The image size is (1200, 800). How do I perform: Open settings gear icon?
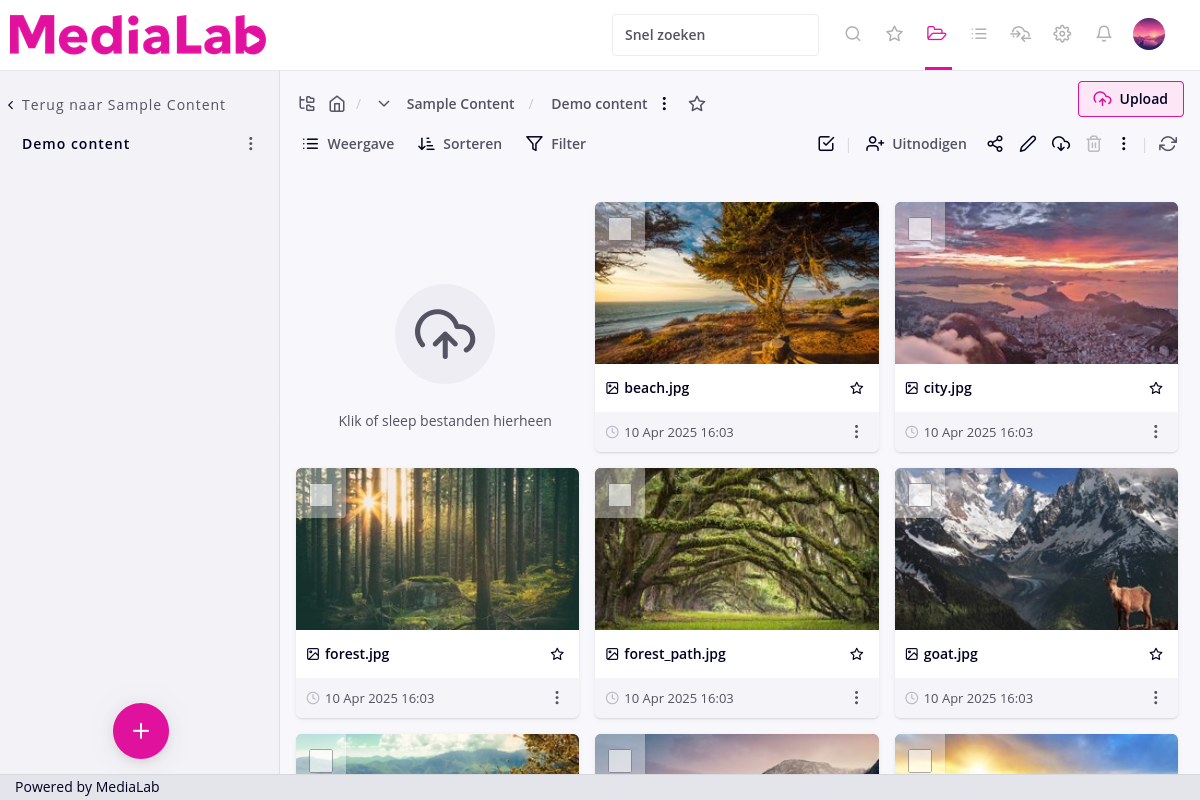pyautogui.click(x=1062, y=34)
